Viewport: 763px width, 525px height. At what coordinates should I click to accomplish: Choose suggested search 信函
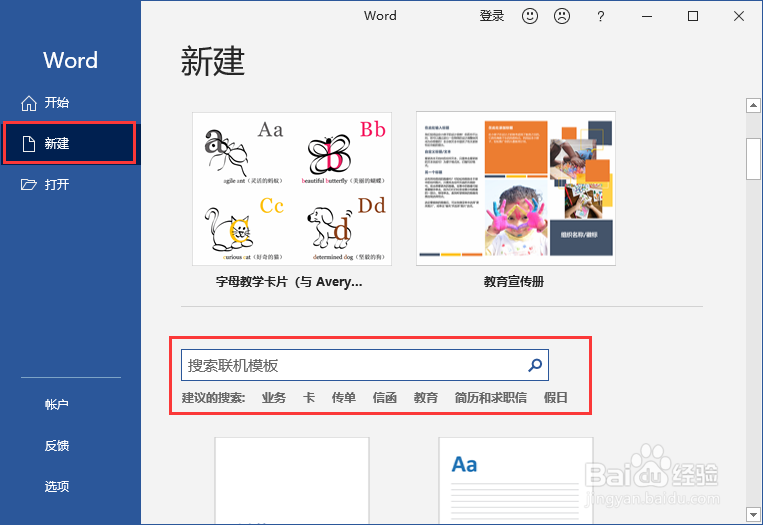384,398
